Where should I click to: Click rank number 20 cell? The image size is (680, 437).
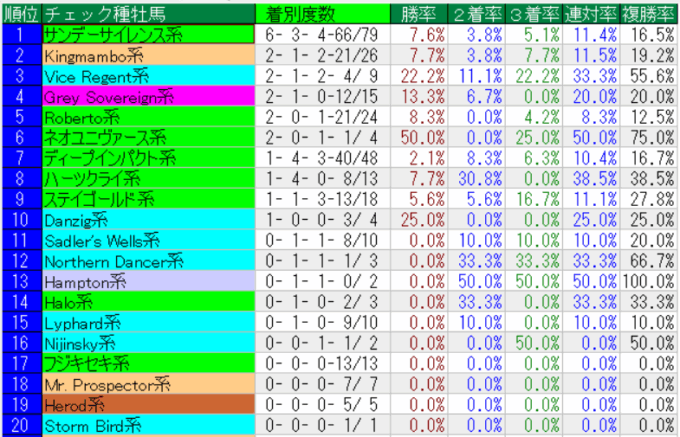[x=22, y=425]
